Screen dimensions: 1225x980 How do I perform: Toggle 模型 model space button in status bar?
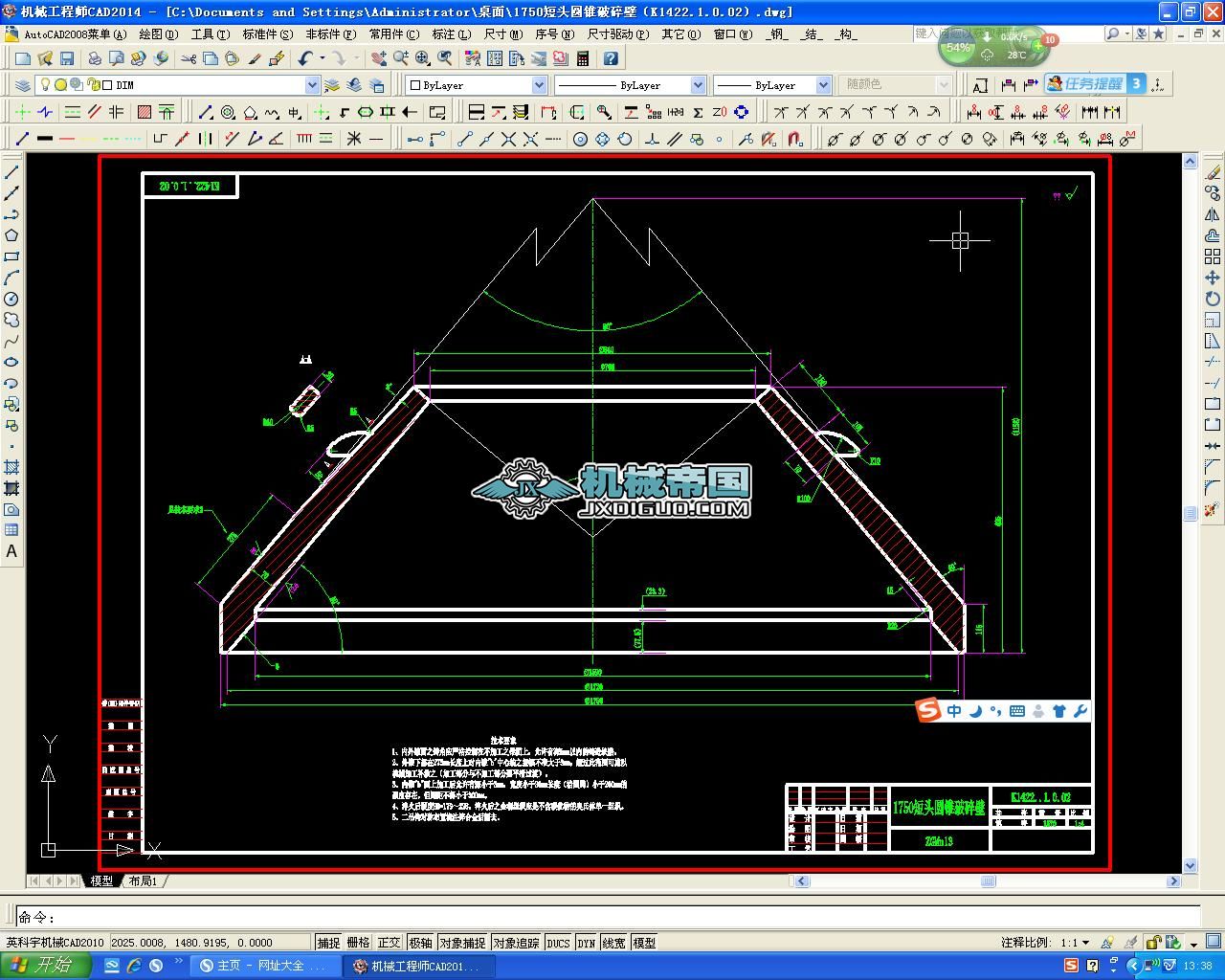tap(644, 943)
